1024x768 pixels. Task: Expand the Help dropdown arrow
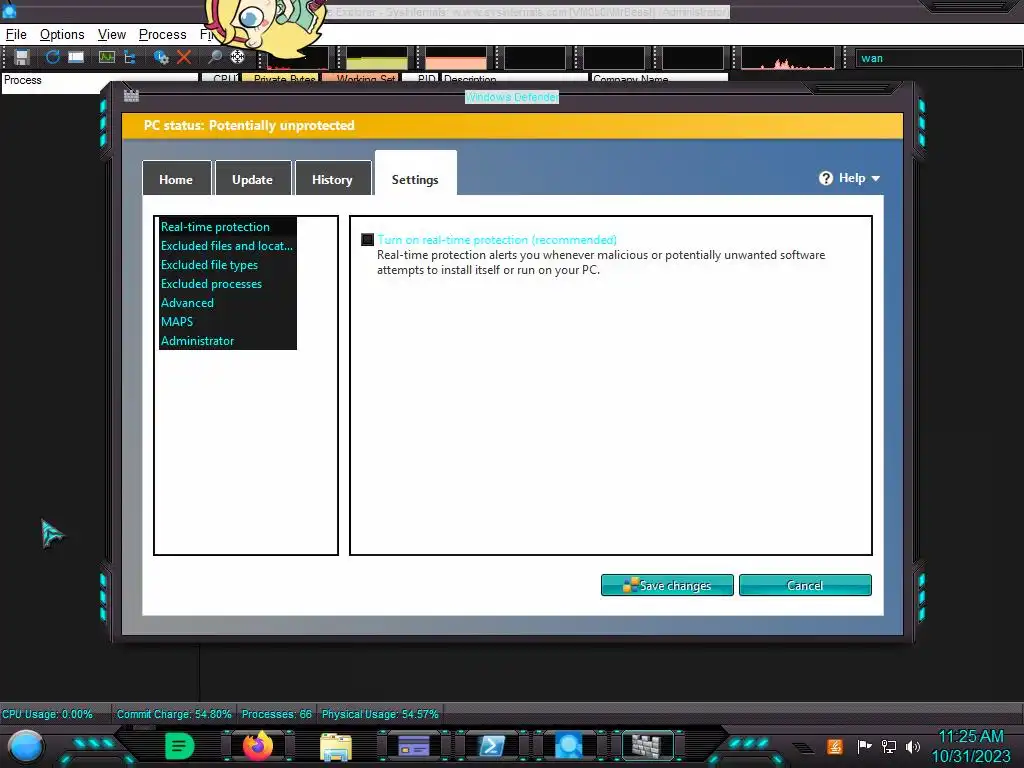pyautogui.click(x=876, y=178)
